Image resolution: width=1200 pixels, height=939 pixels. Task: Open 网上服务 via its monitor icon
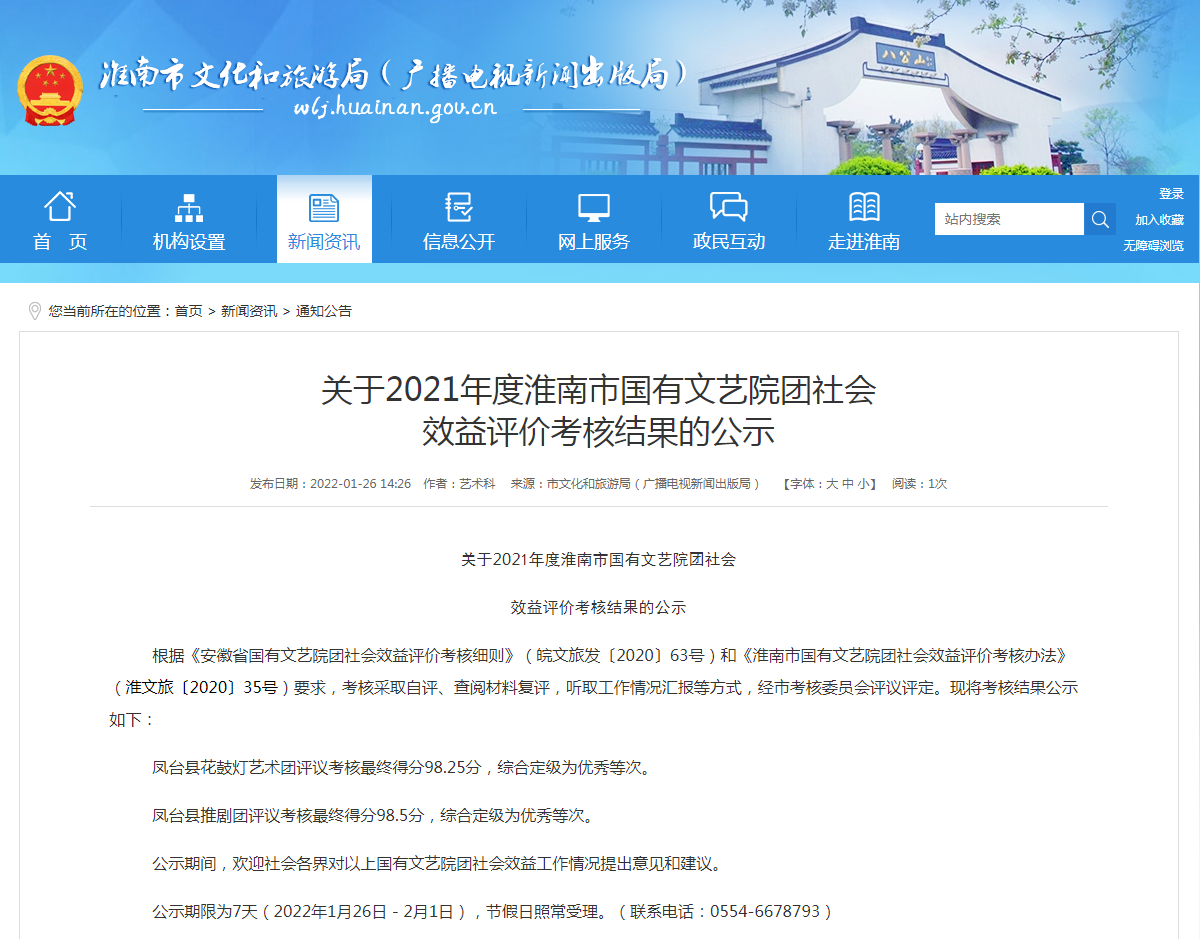(x=593, y=207)
